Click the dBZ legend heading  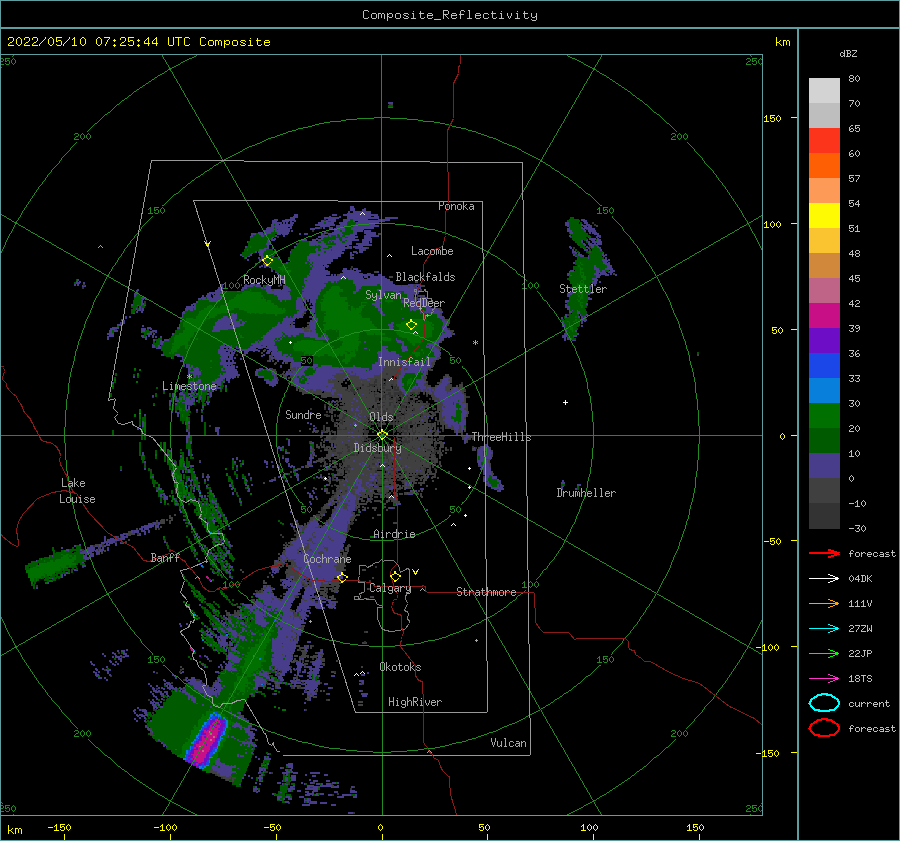(x=848, y=53)
